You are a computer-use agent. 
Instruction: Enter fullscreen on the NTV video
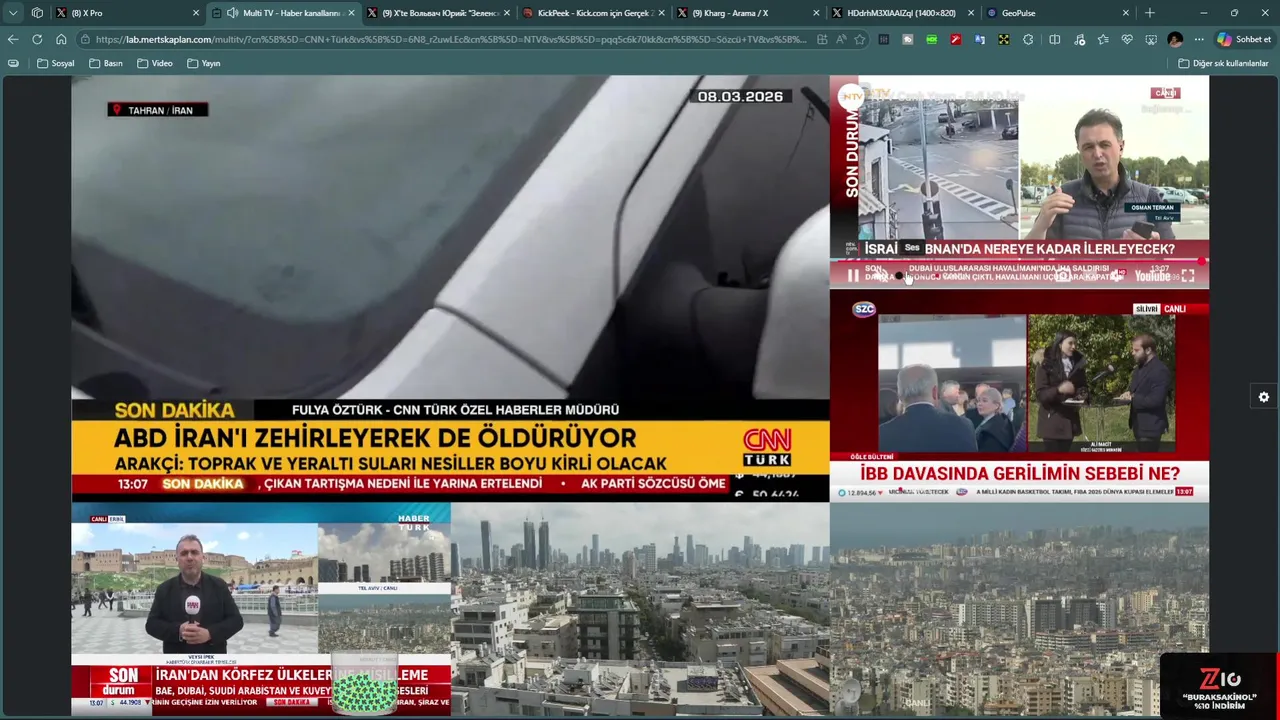[x=1188, y=276]
